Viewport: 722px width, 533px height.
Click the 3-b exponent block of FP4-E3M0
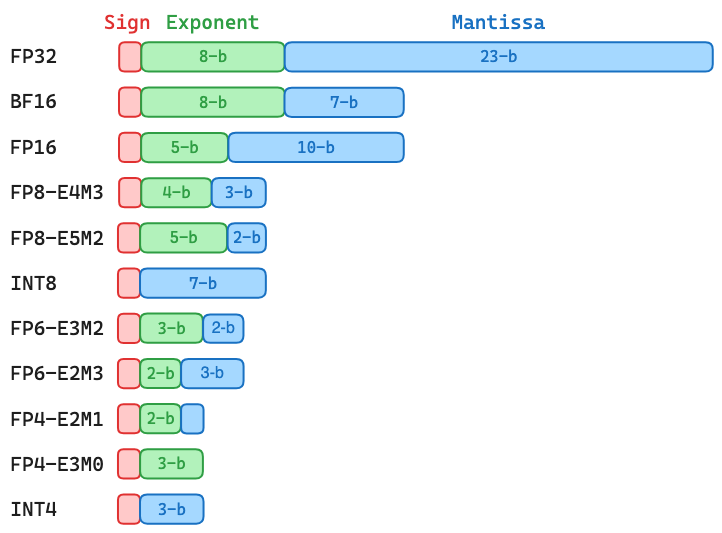(172, 464)
